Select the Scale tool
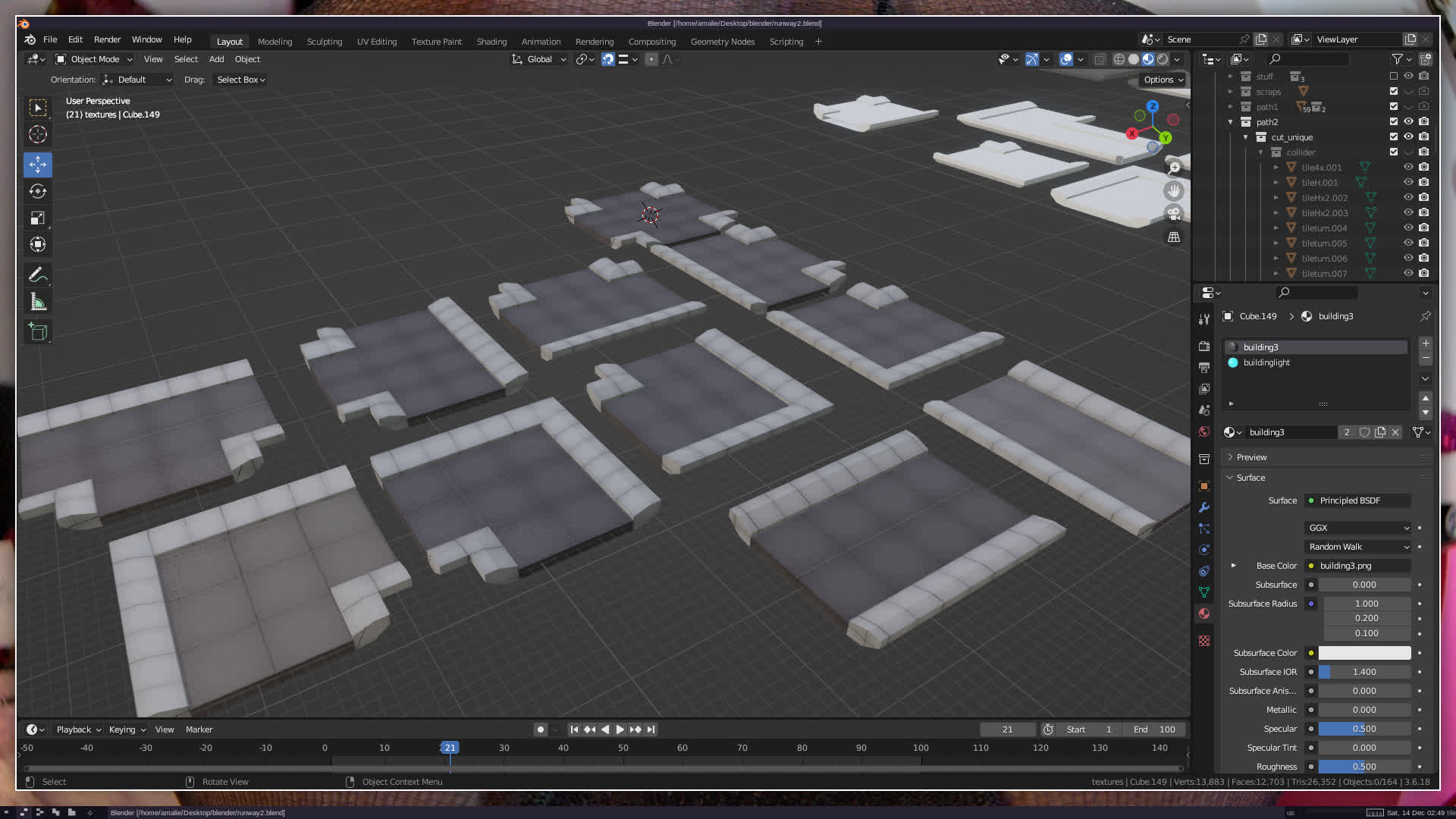1456x819 pixels. [37, 218]
